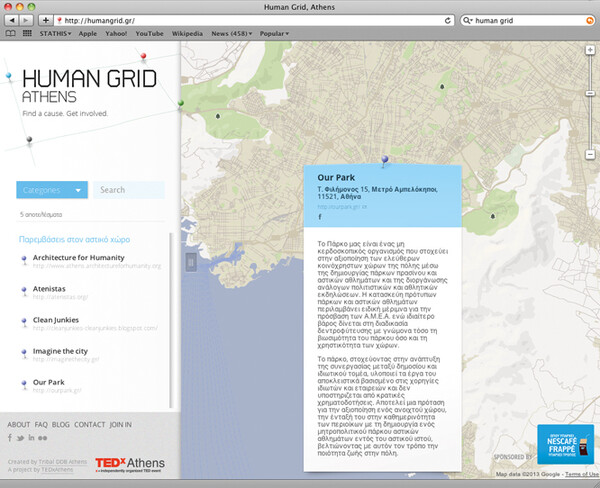
Task: Expand the News (458) bookmarks dropdown
Action: [x=231, y=33]
